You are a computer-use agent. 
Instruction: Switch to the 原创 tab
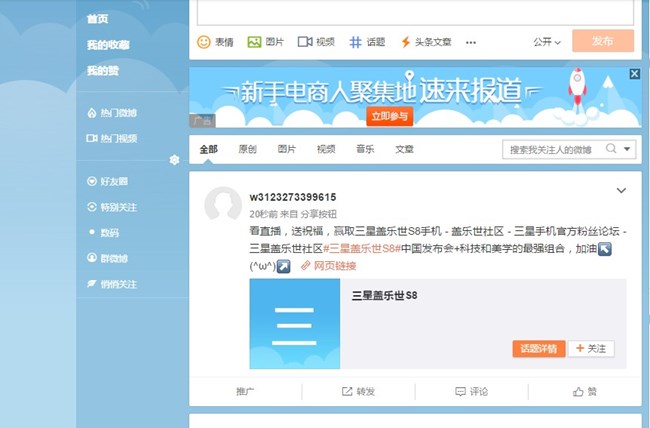click(247, 149)
